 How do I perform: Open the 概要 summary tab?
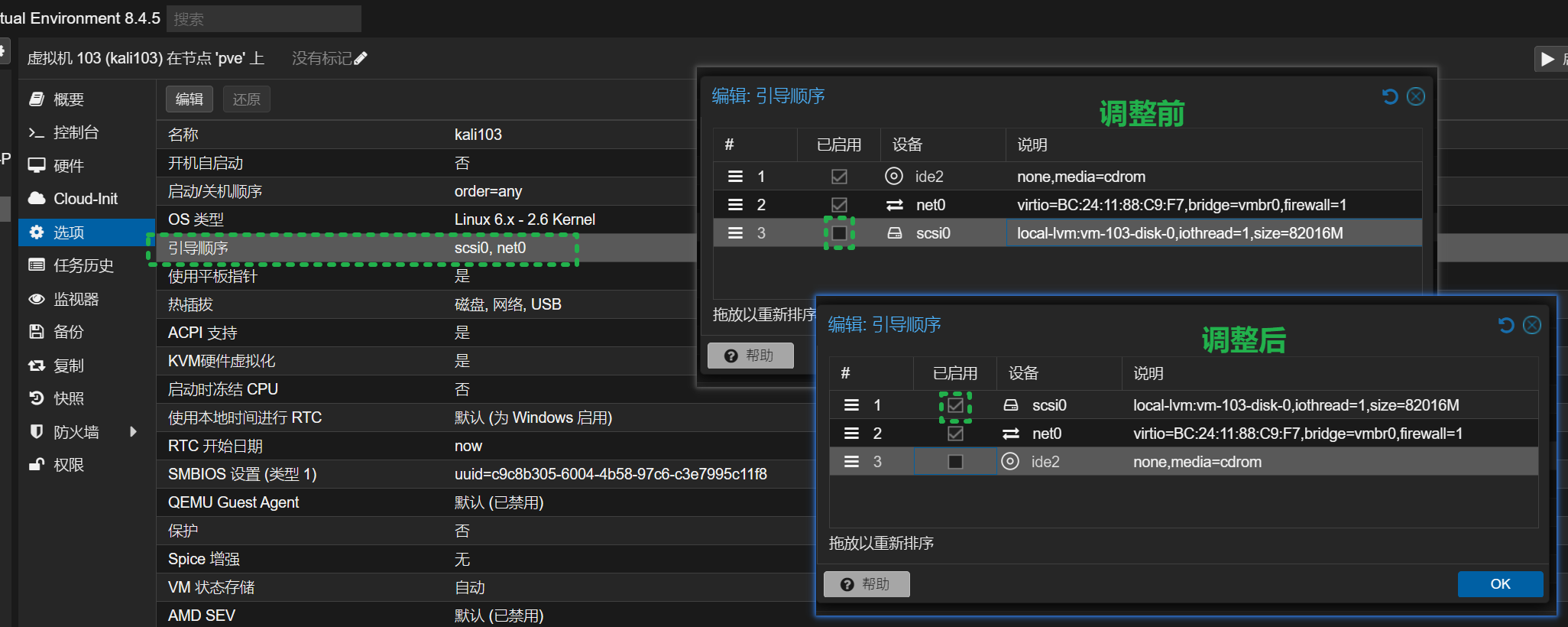pos(86,99)
